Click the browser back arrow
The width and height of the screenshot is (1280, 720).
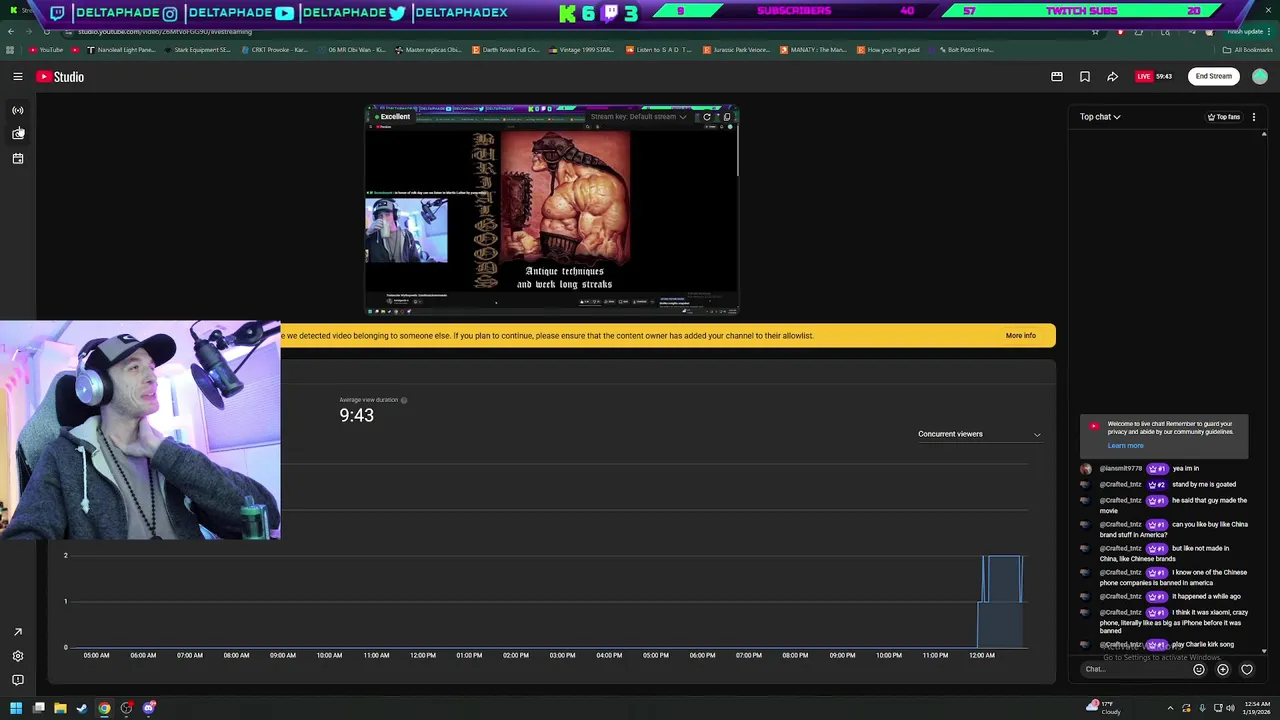[10, 32]
